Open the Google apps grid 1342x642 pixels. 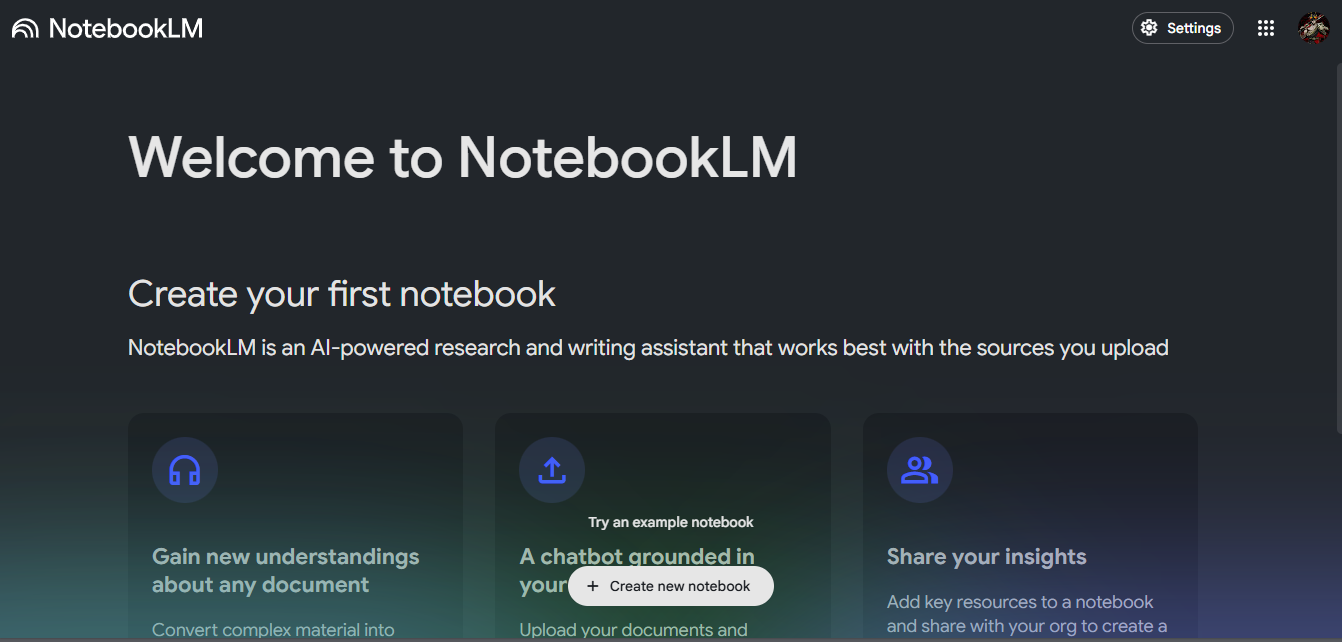click(1266, 28)
